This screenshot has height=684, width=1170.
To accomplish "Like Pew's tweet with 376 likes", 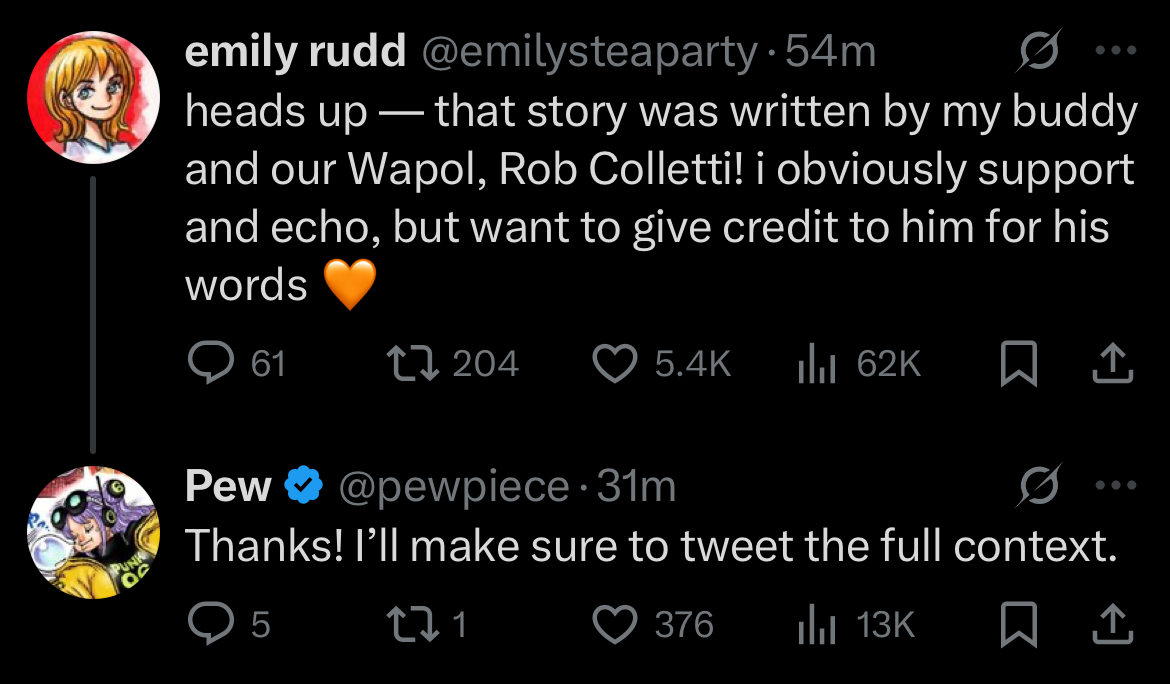I will tap(615, 624).
